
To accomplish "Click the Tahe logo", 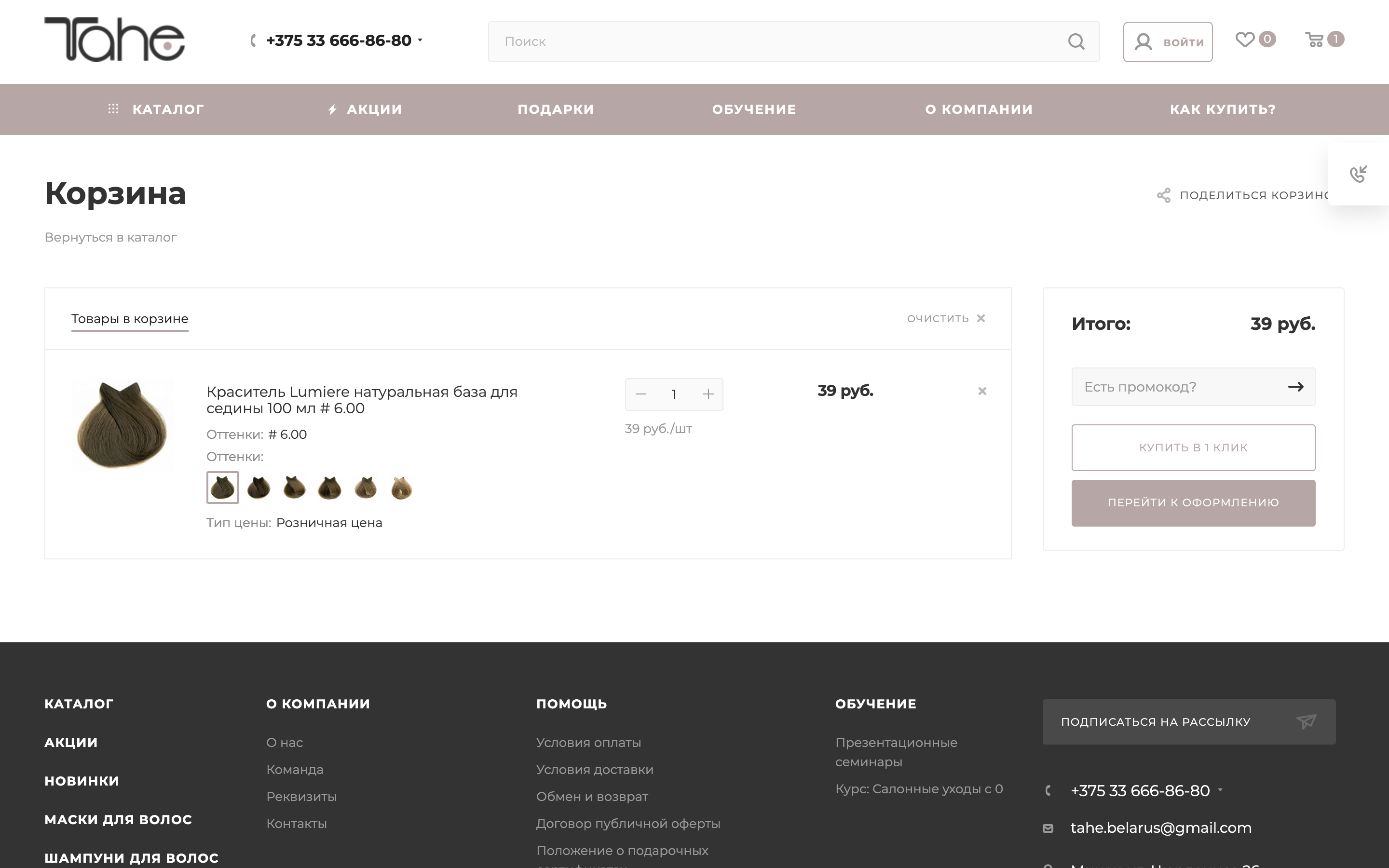I will (115, 40).
